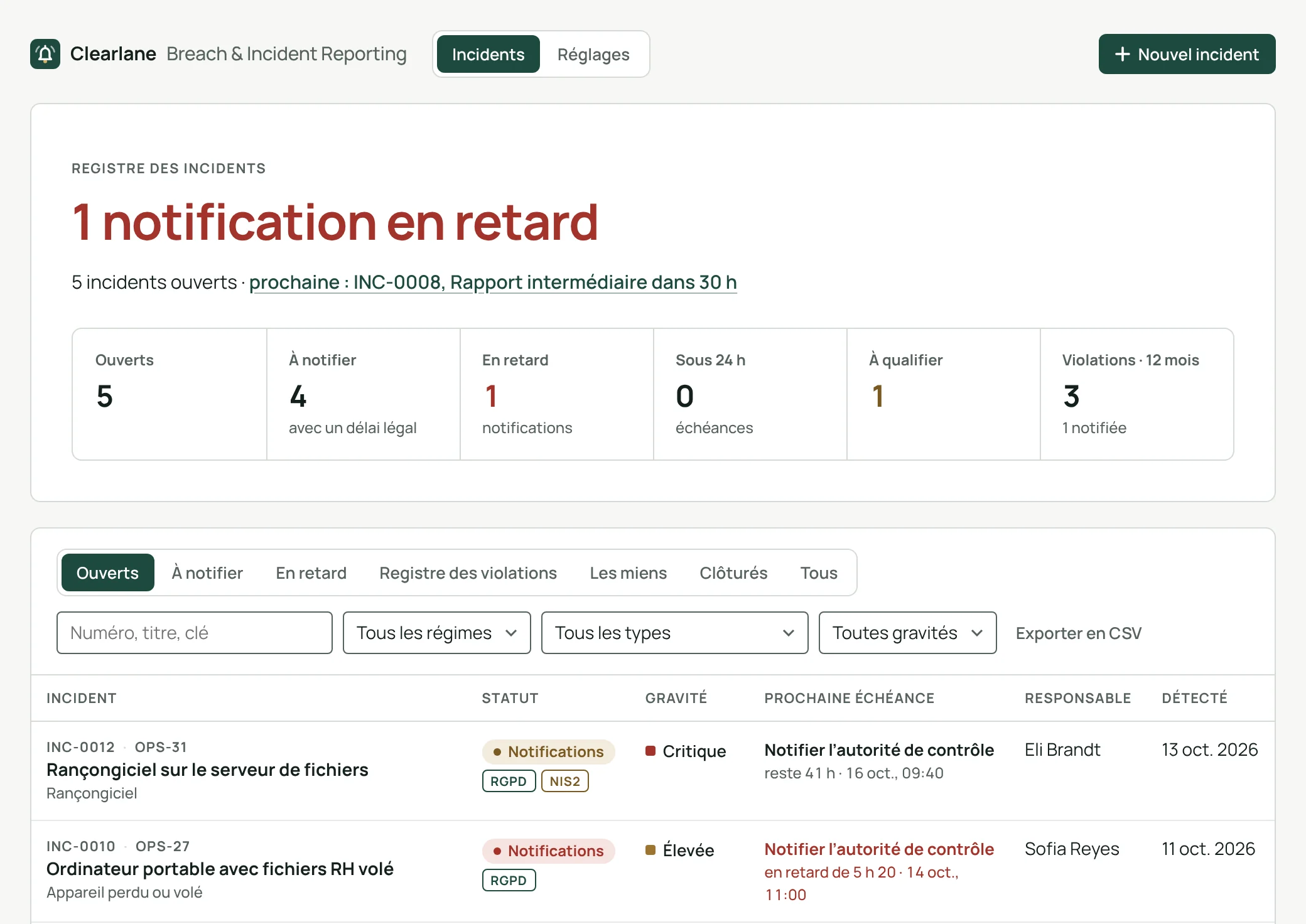
Task: Expand the Tous les régimes dropdown
Action: click(437, 633)
